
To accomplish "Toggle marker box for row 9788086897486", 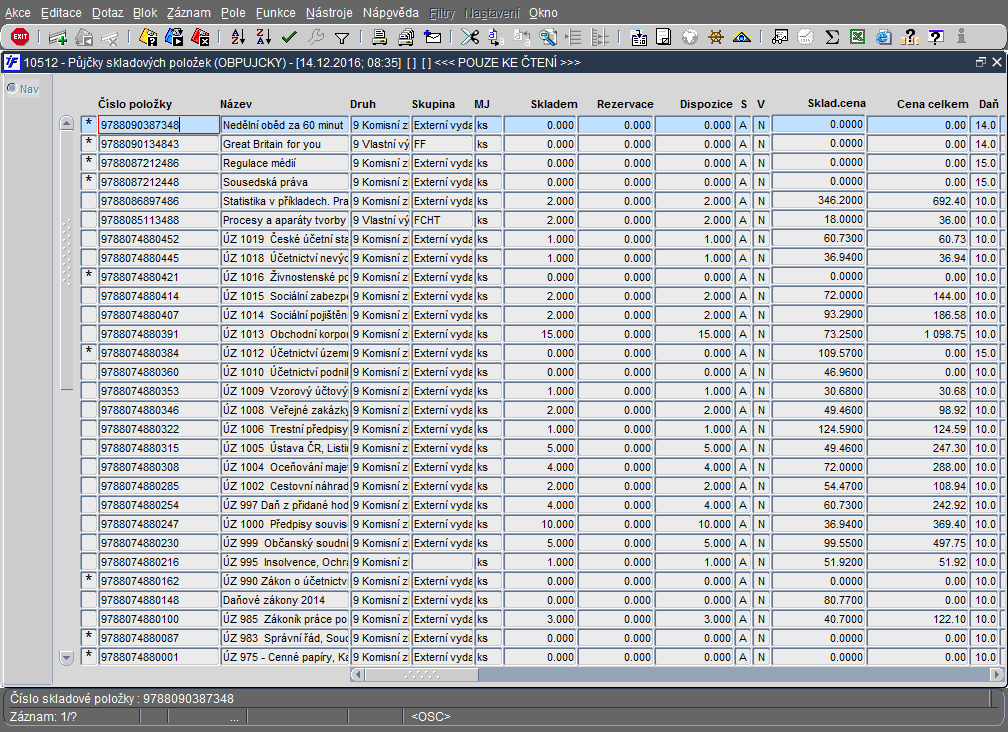I will [x=89, y=201].
